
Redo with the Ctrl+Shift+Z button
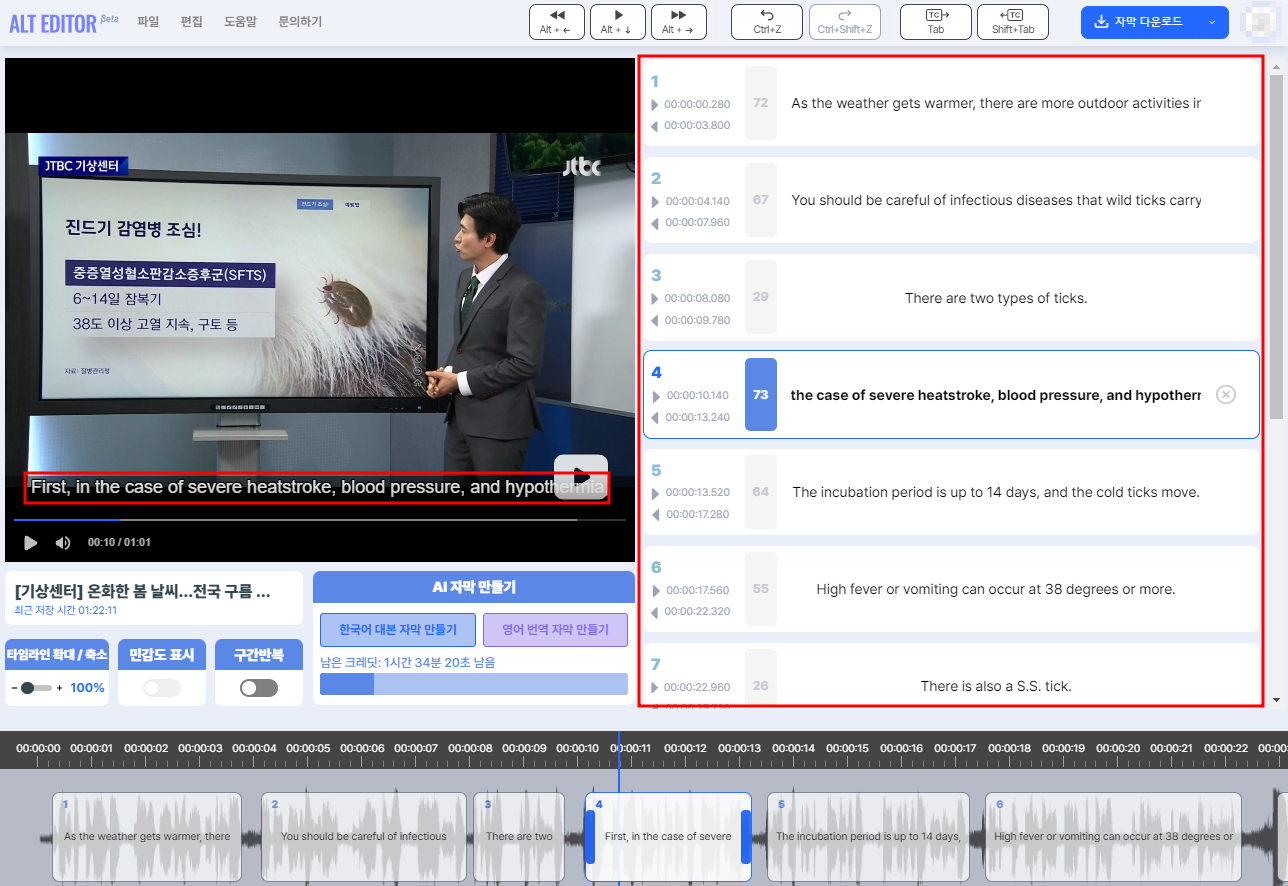(x=845, y=21)
